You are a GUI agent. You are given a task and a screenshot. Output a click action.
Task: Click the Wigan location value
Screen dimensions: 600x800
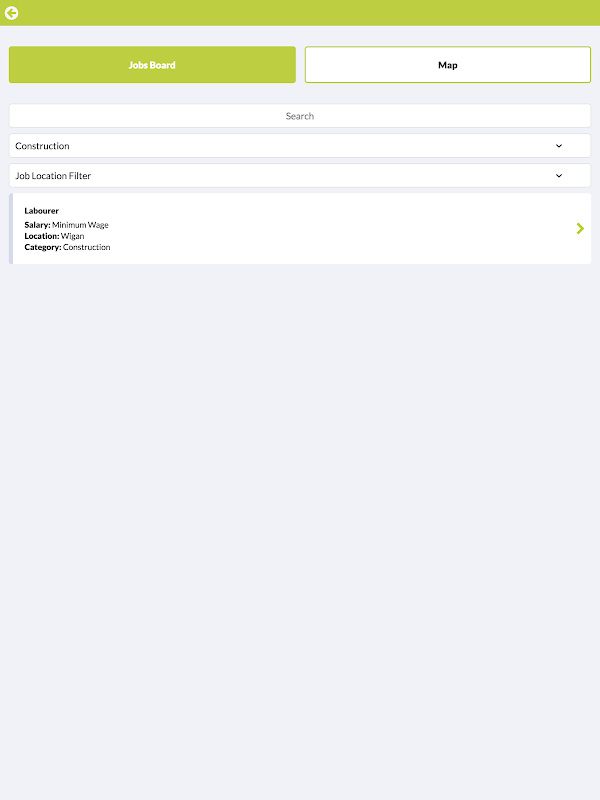(73, 236)
